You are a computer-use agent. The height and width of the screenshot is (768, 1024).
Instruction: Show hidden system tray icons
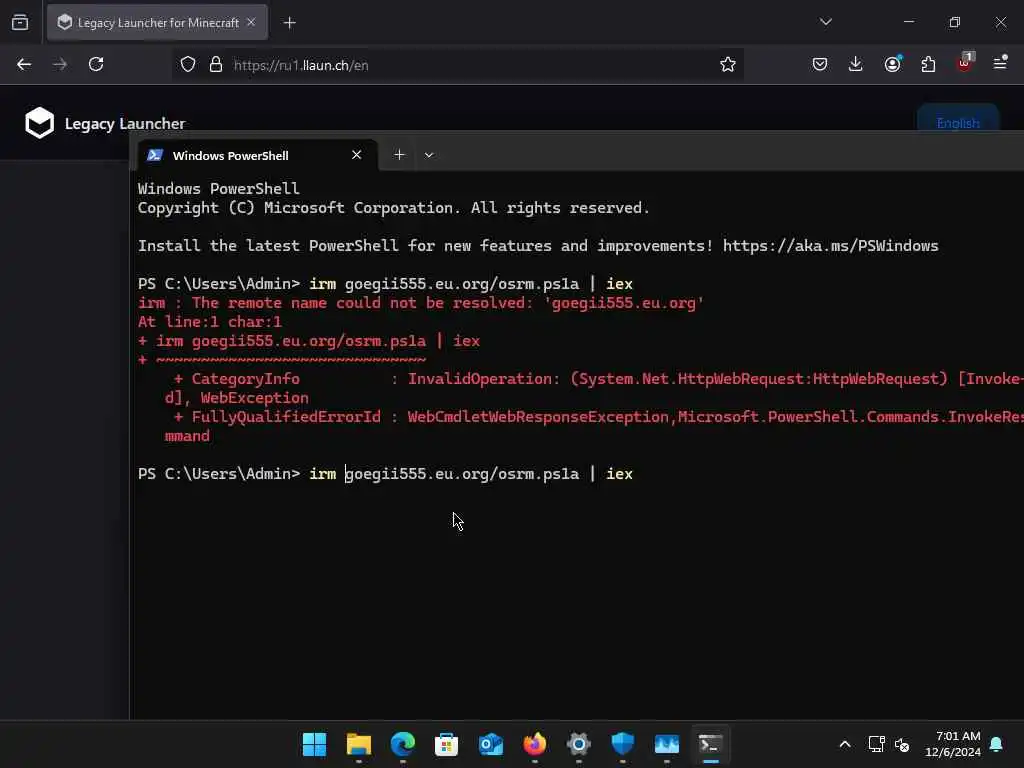point(844,744)
